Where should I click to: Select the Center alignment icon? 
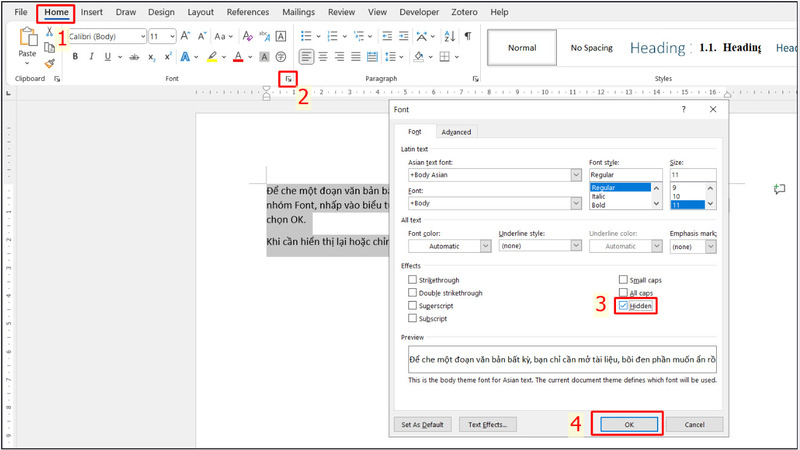click(324, 57)
